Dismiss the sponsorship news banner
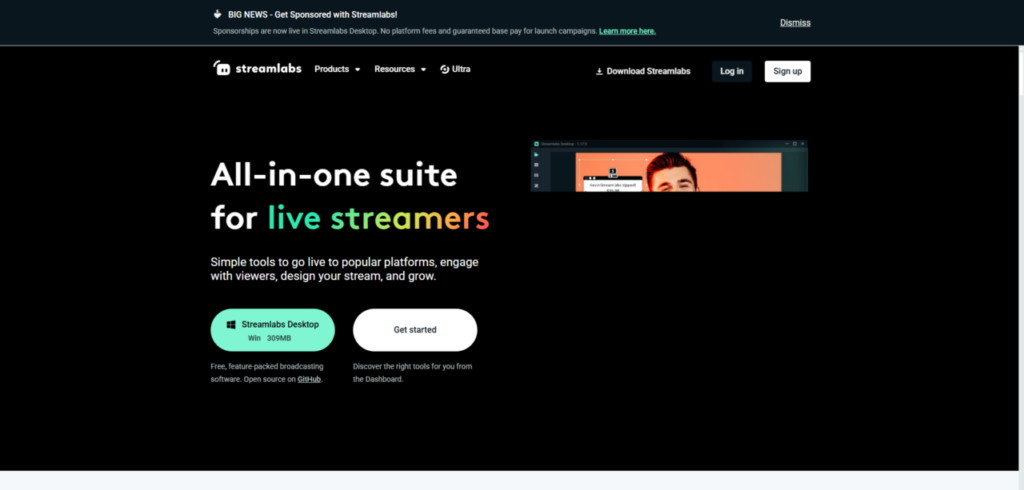 795,23
